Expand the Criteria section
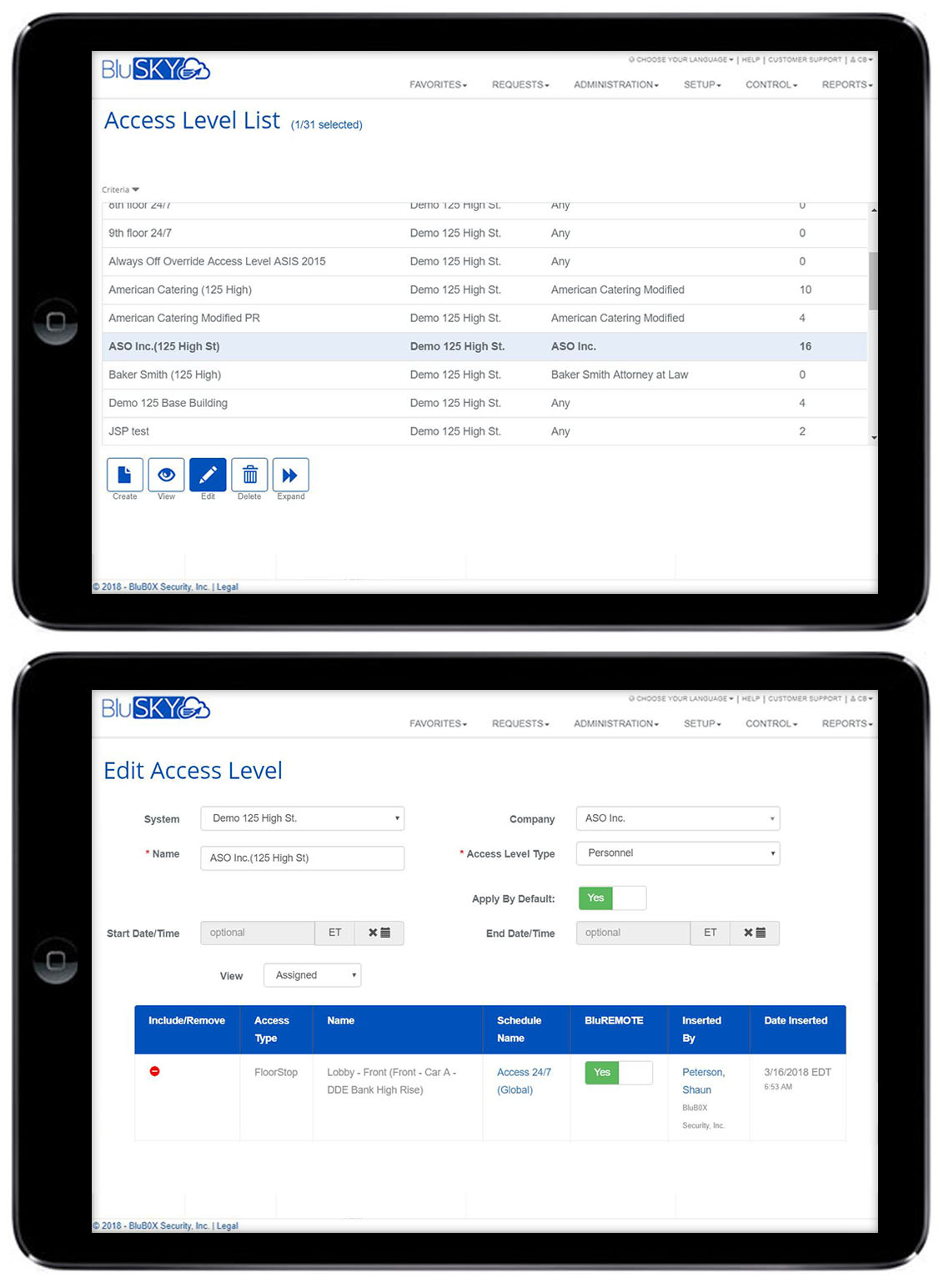The width and height of the screenshot is (939, 1288). pos(120,189)
